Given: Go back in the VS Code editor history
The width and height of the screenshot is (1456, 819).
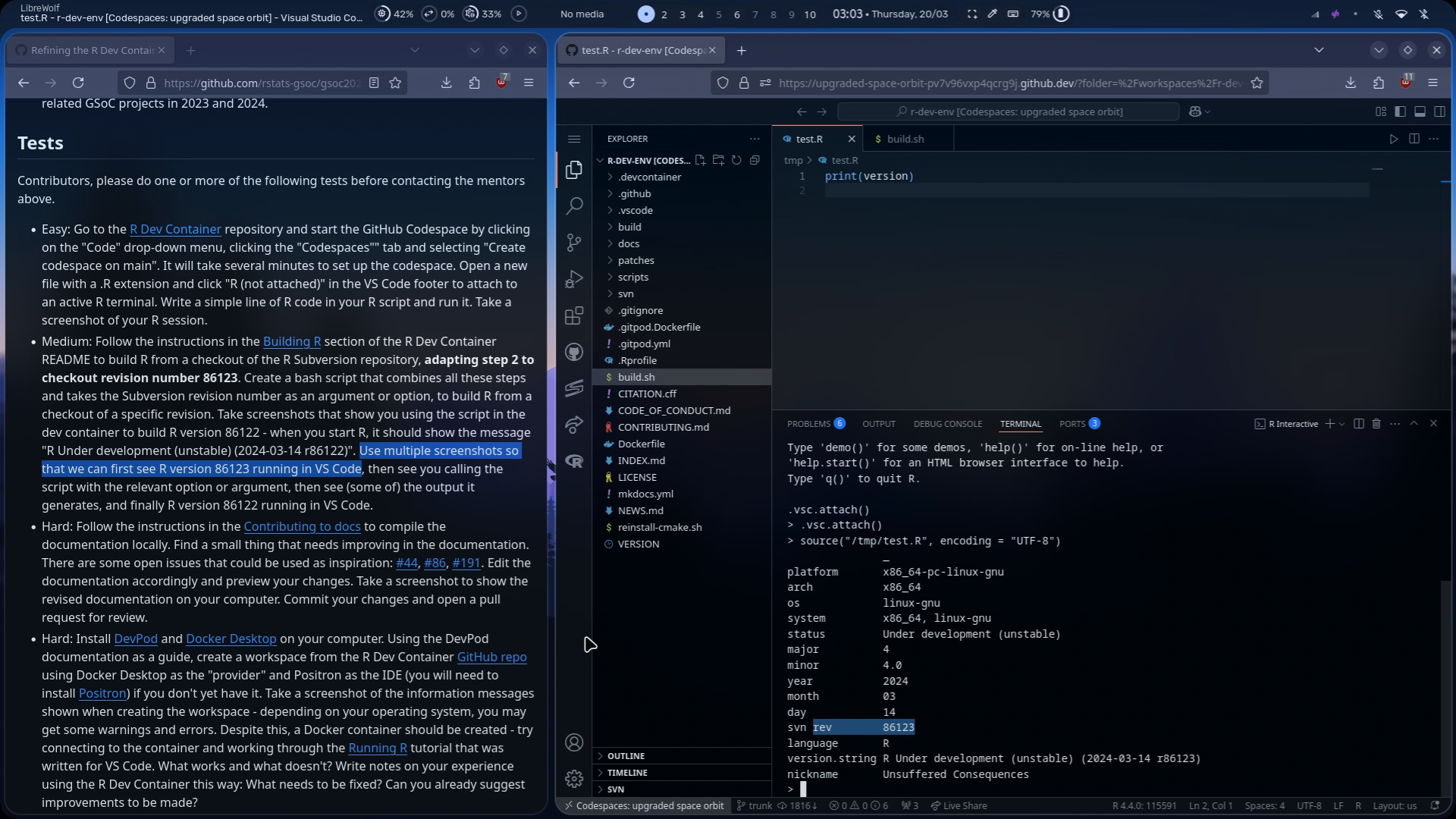Looking at the screenshot, I should [802, 111].
